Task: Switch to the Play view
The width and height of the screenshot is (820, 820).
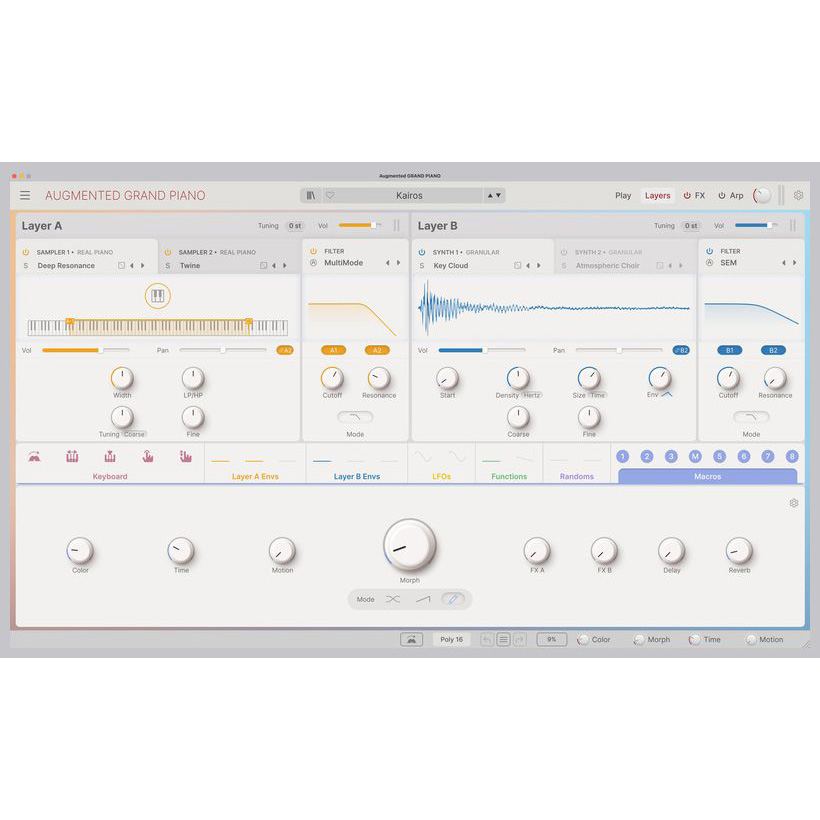Action: pyautogui.click(x=623, y=196)
